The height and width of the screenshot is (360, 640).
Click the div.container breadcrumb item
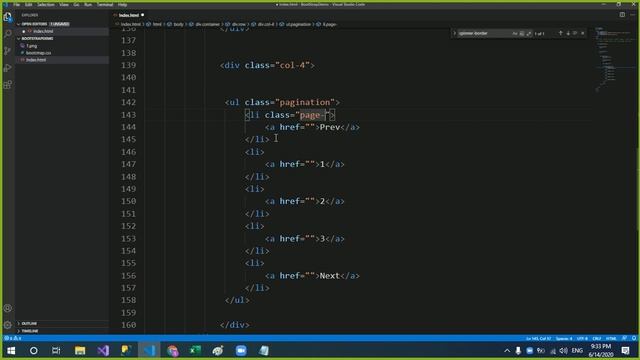tap(207, 24)
